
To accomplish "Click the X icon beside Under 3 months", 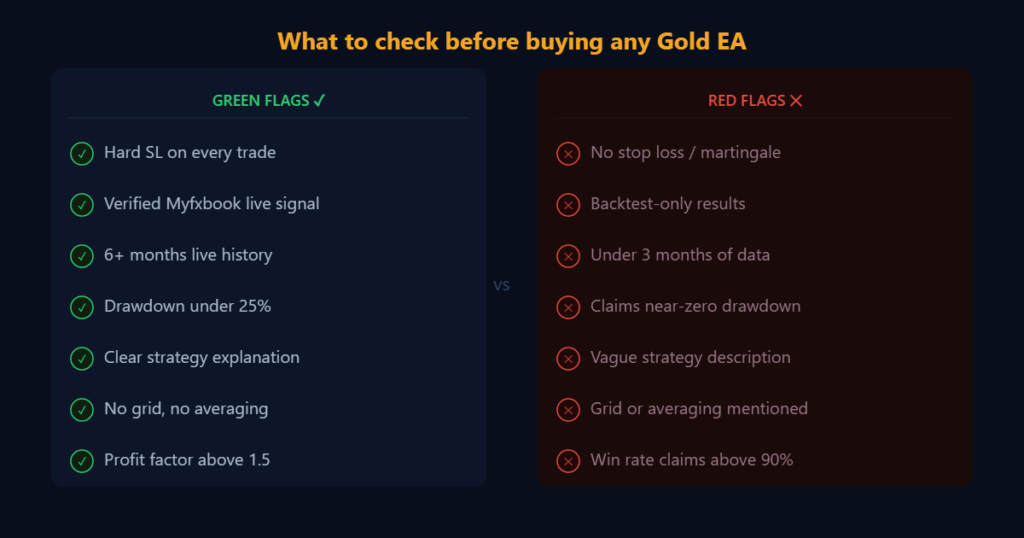I will click(x=568, y=256).
